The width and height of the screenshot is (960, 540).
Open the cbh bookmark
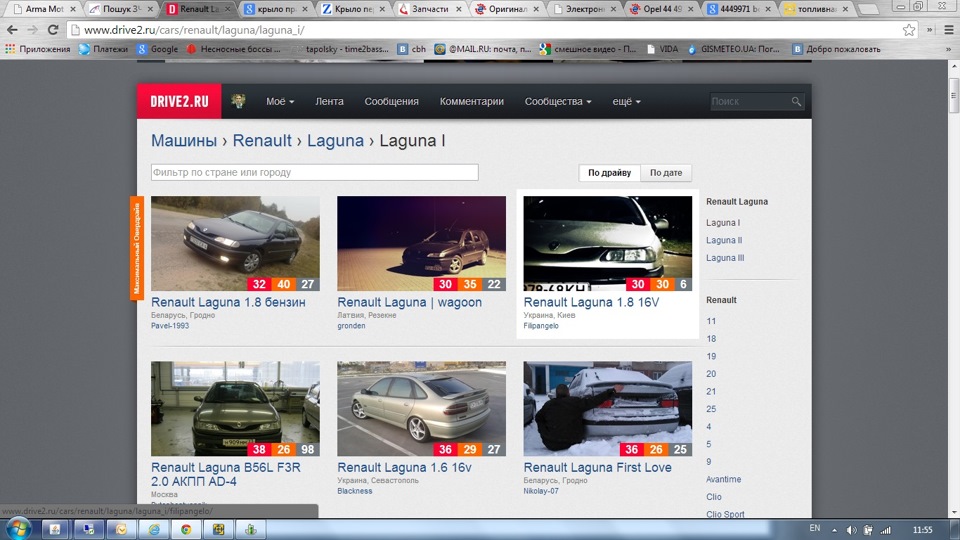point(411,49)
